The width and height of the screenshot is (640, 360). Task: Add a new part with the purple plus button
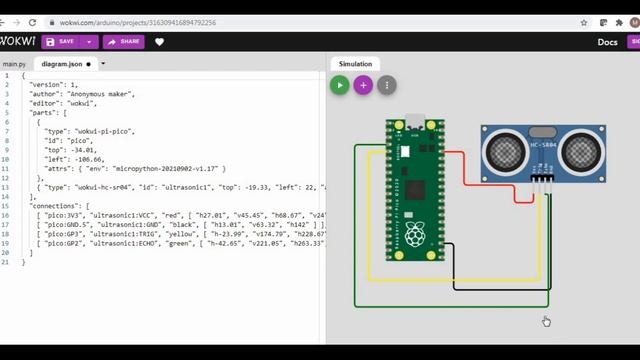tap(363, 85)
